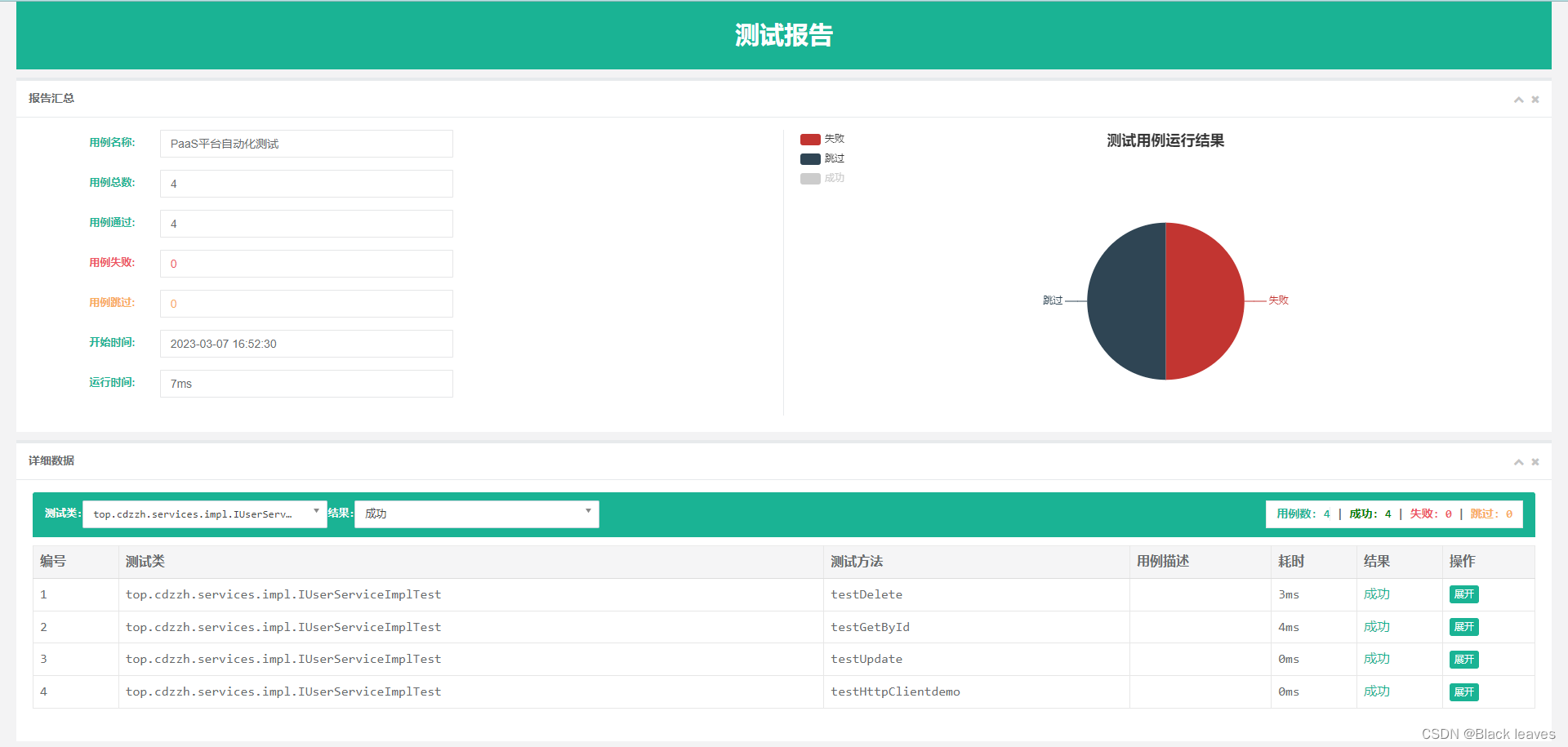Click the 用例总数 field
This screenshot has height=747, width=1568.
(x=306, y=184)
